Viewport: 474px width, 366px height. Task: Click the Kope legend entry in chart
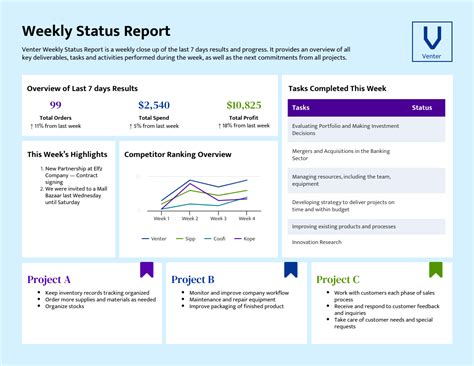(x=245, y=239)
